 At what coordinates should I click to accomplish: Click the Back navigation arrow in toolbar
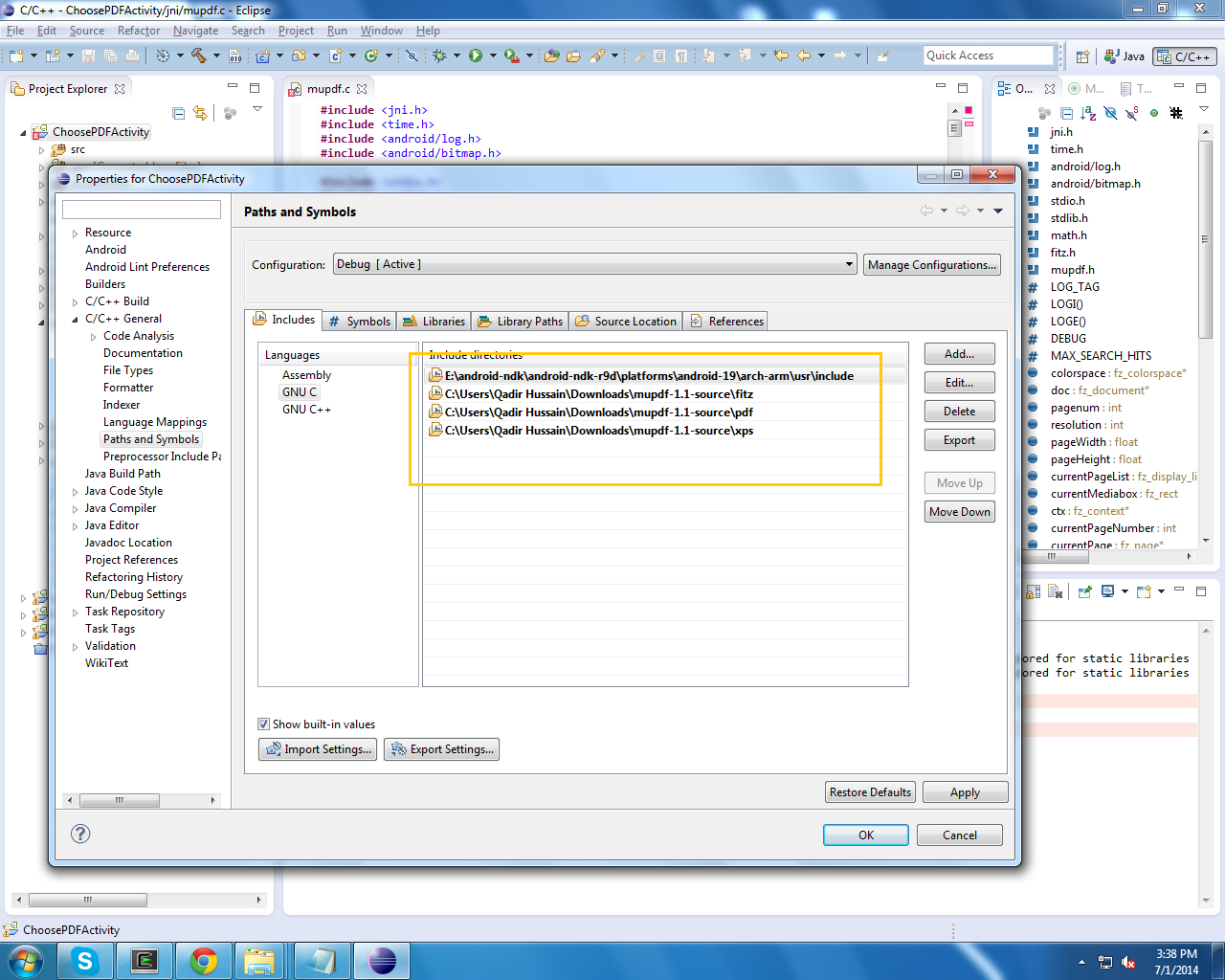804,56
